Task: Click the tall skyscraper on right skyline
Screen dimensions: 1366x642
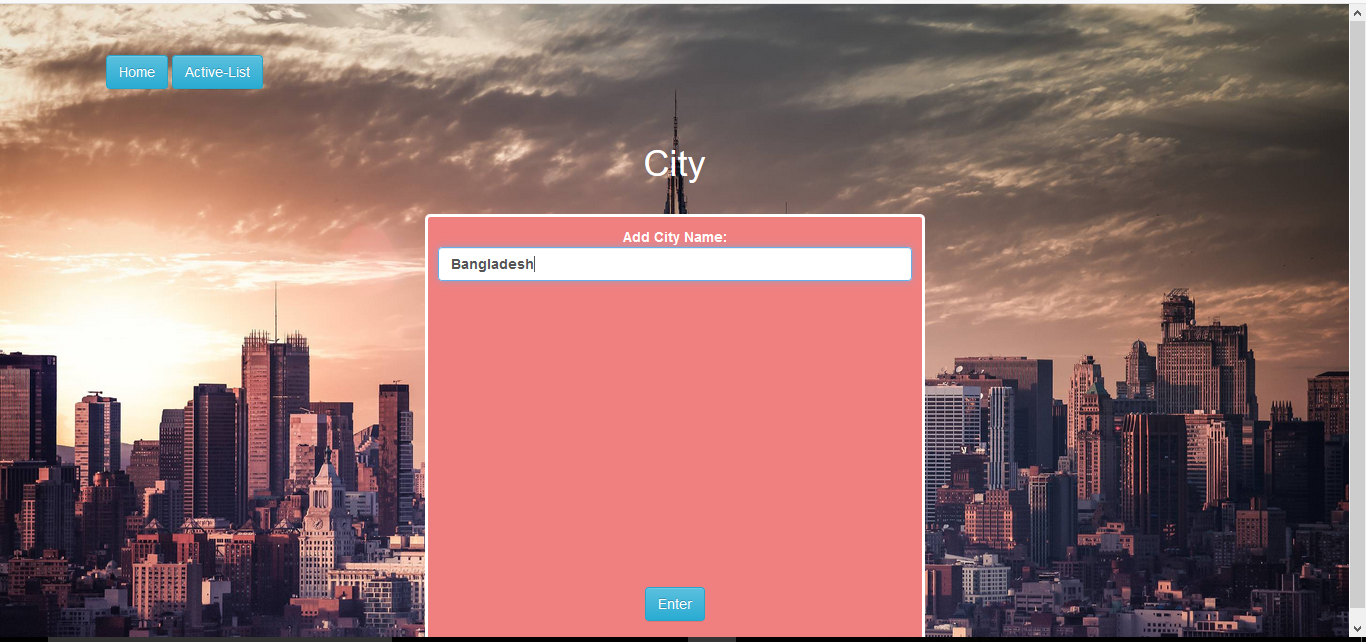Action: point(1205,360)
